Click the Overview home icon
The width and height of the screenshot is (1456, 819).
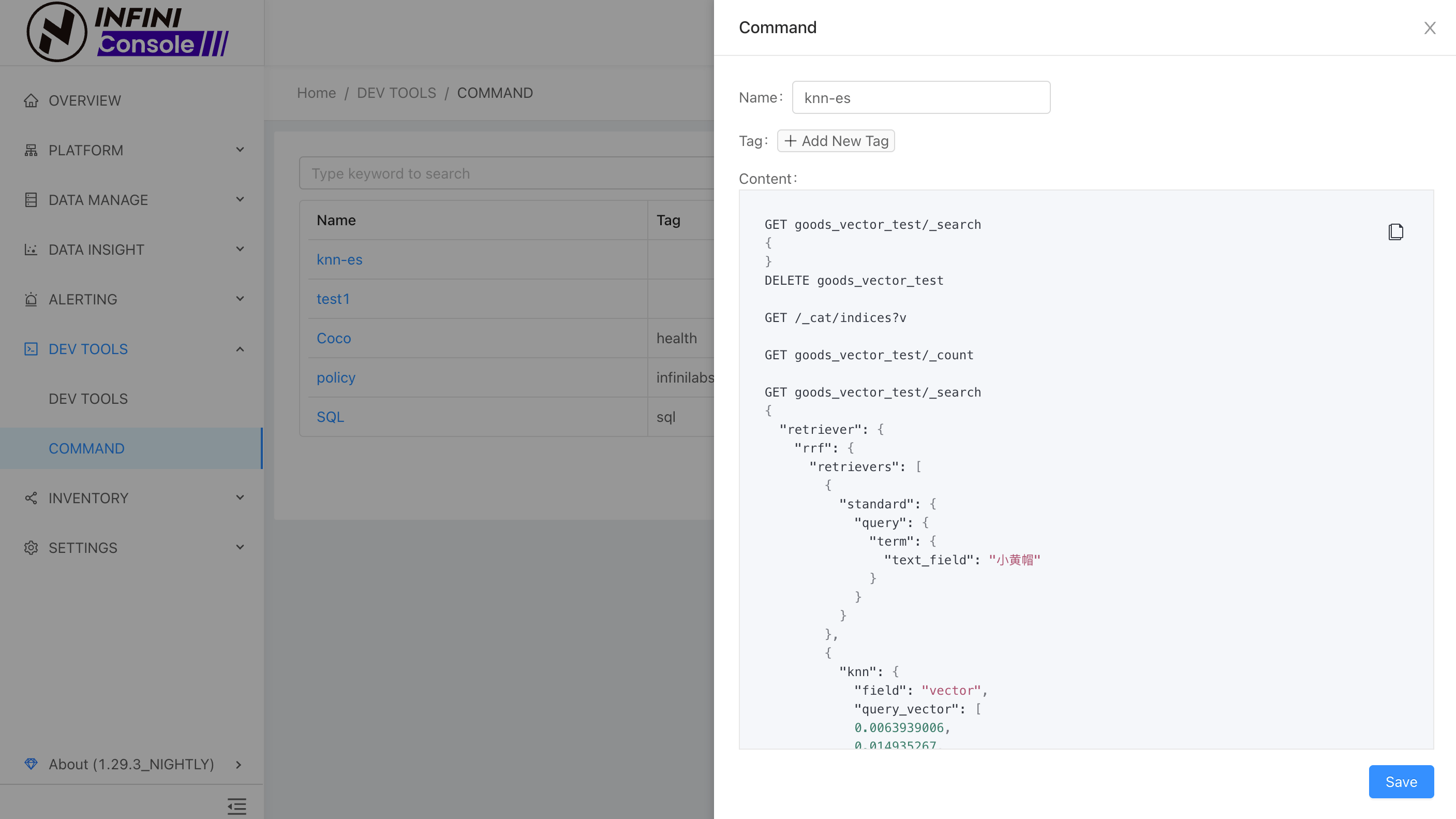(x=31, y=100)
